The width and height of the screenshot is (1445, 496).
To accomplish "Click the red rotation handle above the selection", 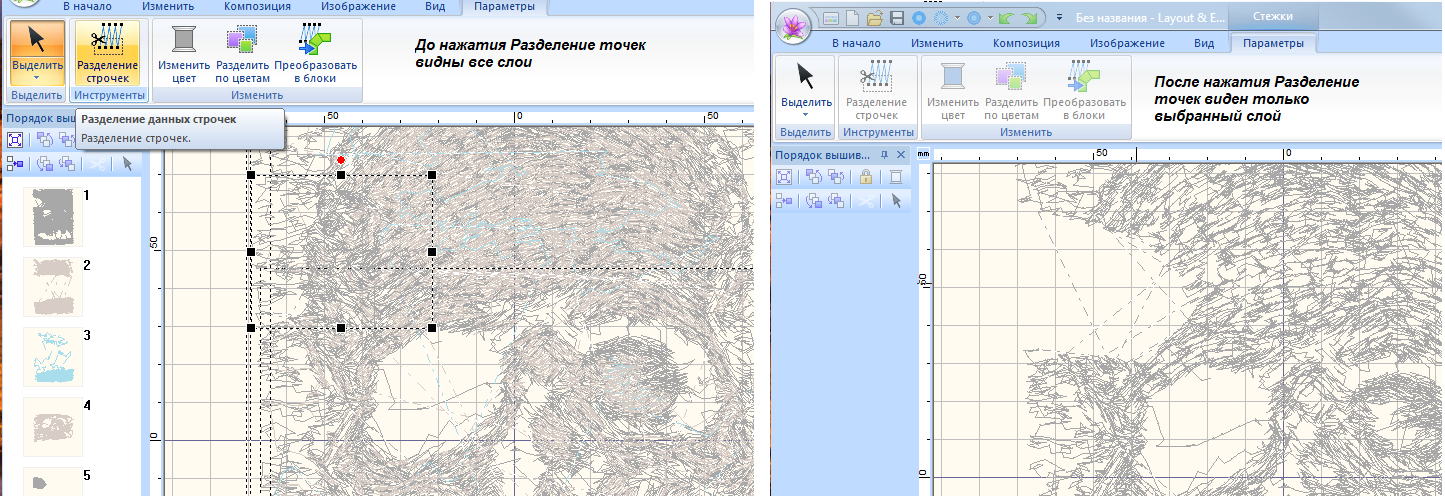I will pyautogui.click(x=341, y=160).
